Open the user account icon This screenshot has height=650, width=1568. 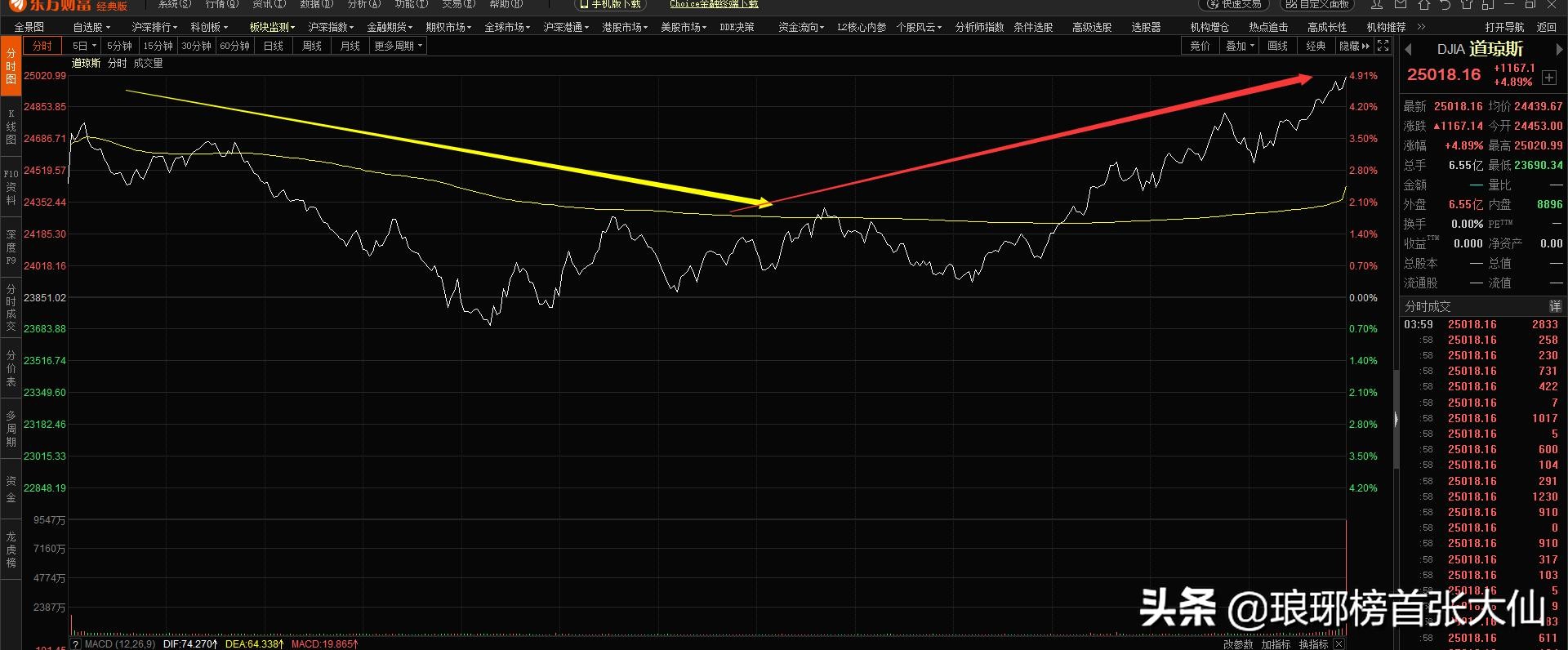[1377, 4]
